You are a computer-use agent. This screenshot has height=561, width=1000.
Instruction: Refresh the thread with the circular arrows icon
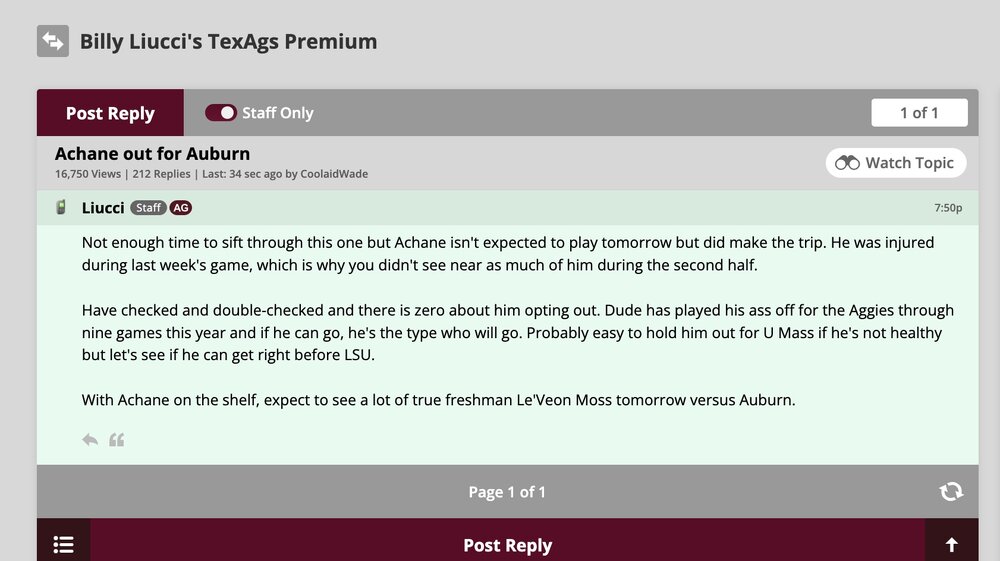click(x=951, y=491)
